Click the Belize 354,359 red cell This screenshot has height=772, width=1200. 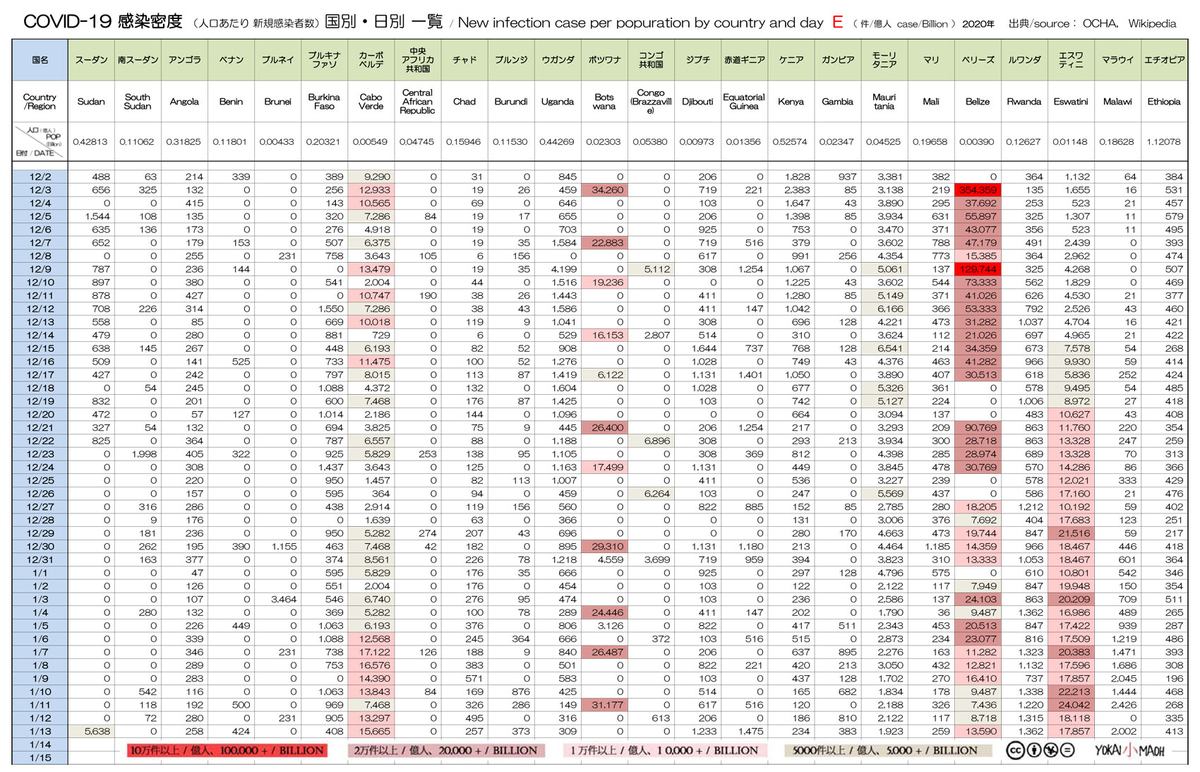(977, 189)
